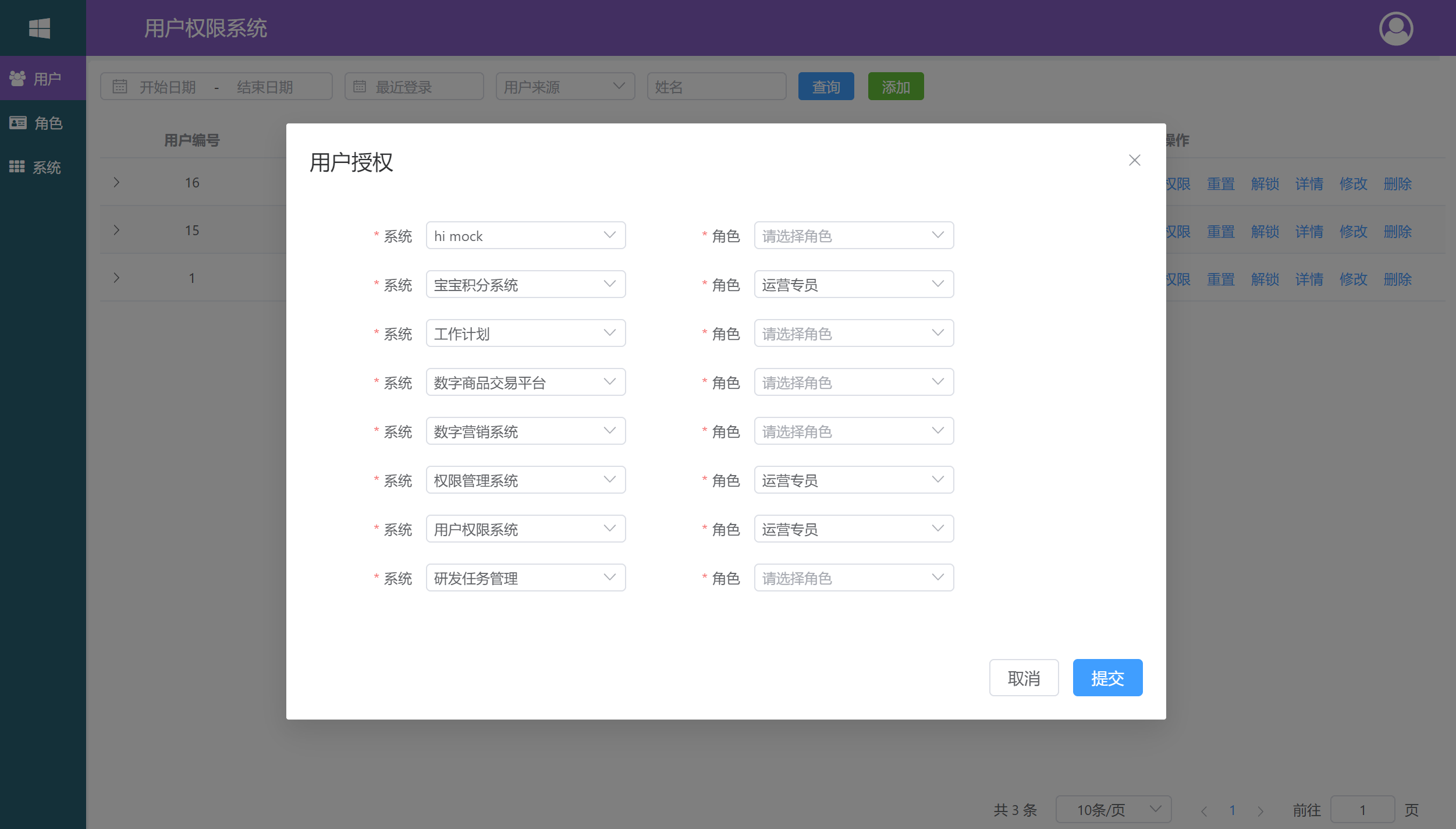Open the 角色 sidebar menu item
This screenshot has width=1456, height=829.
click(x=43, y=123)
